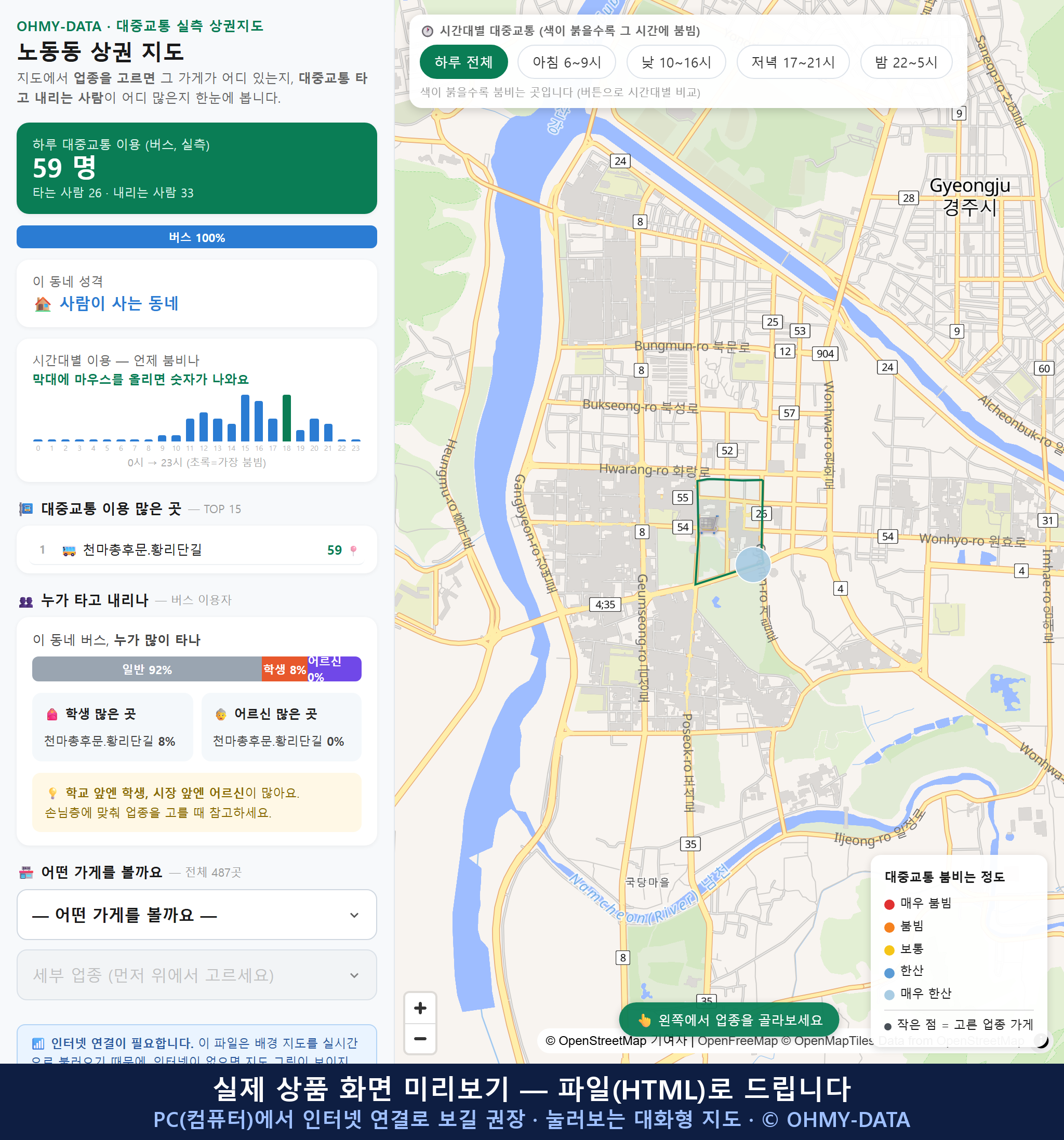Click the pale blue 매우 한산 legend dot
The width and height of the screenshot is (1064, 1140).
pyautogui.click(x=889, y=995)
